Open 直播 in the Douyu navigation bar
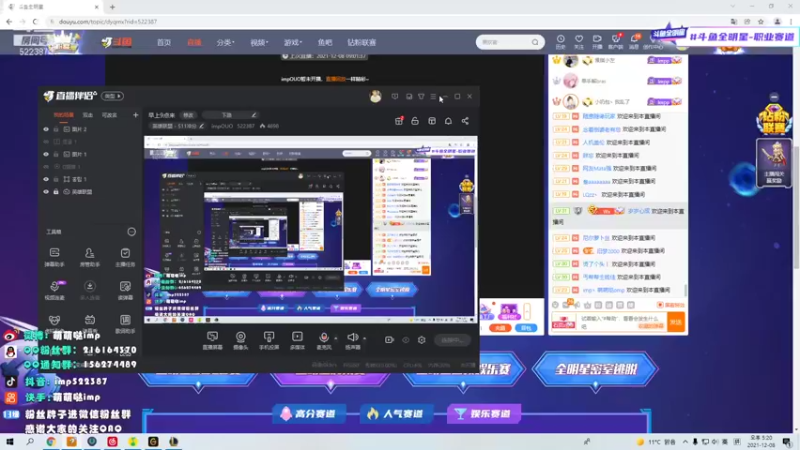 [x=194, y=42]
